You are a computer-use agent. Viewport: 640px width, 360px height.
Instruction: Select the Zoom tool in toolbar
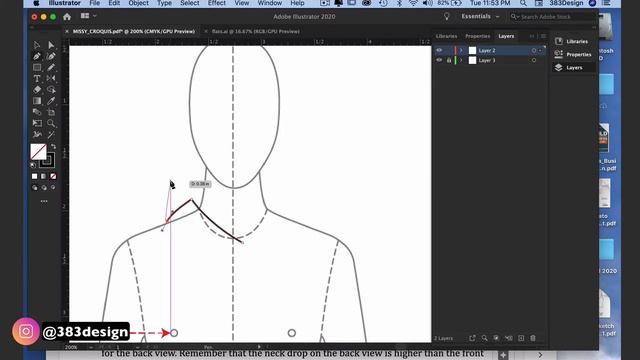coord(51,123)
